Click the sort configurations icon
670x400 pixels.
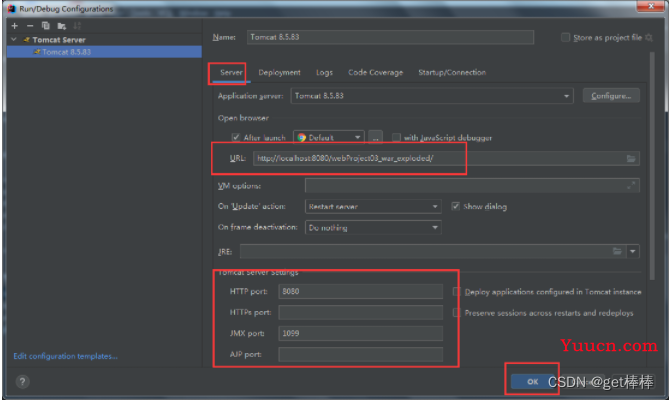[x=77, y=26]
